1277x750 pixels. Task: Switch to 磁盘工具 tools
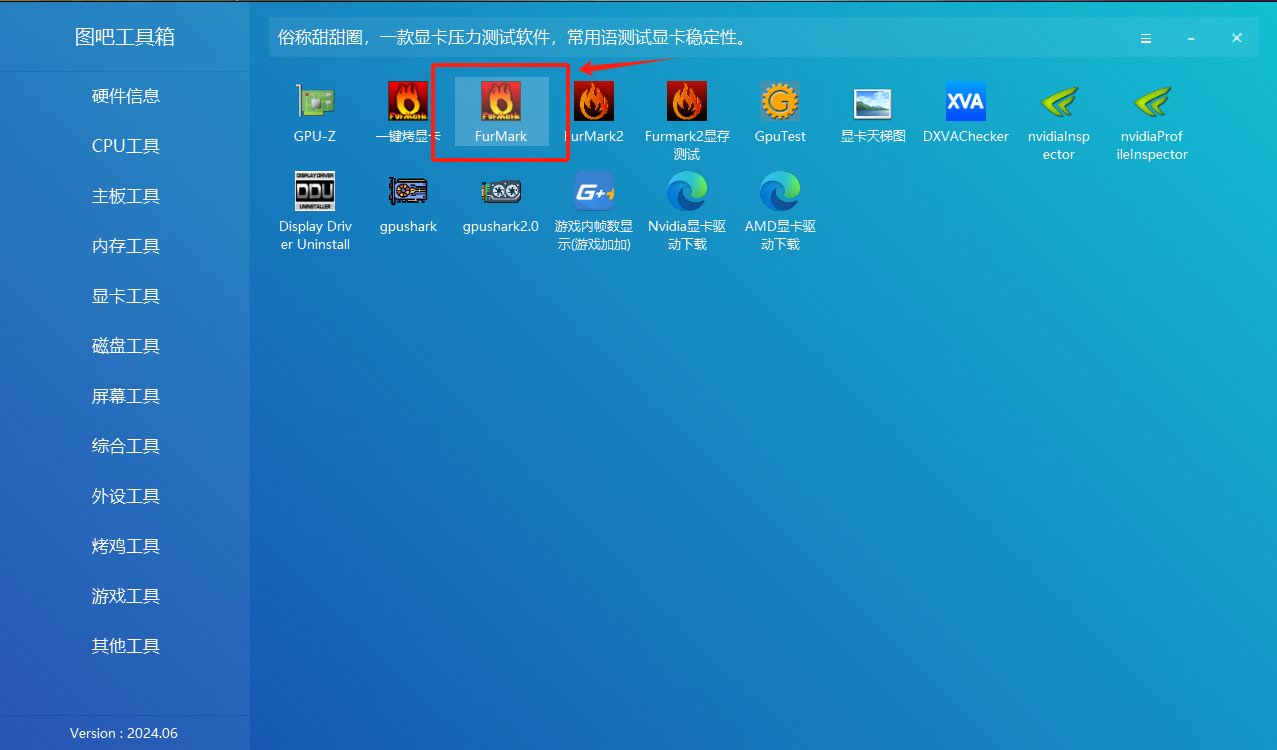click(126, 346)
